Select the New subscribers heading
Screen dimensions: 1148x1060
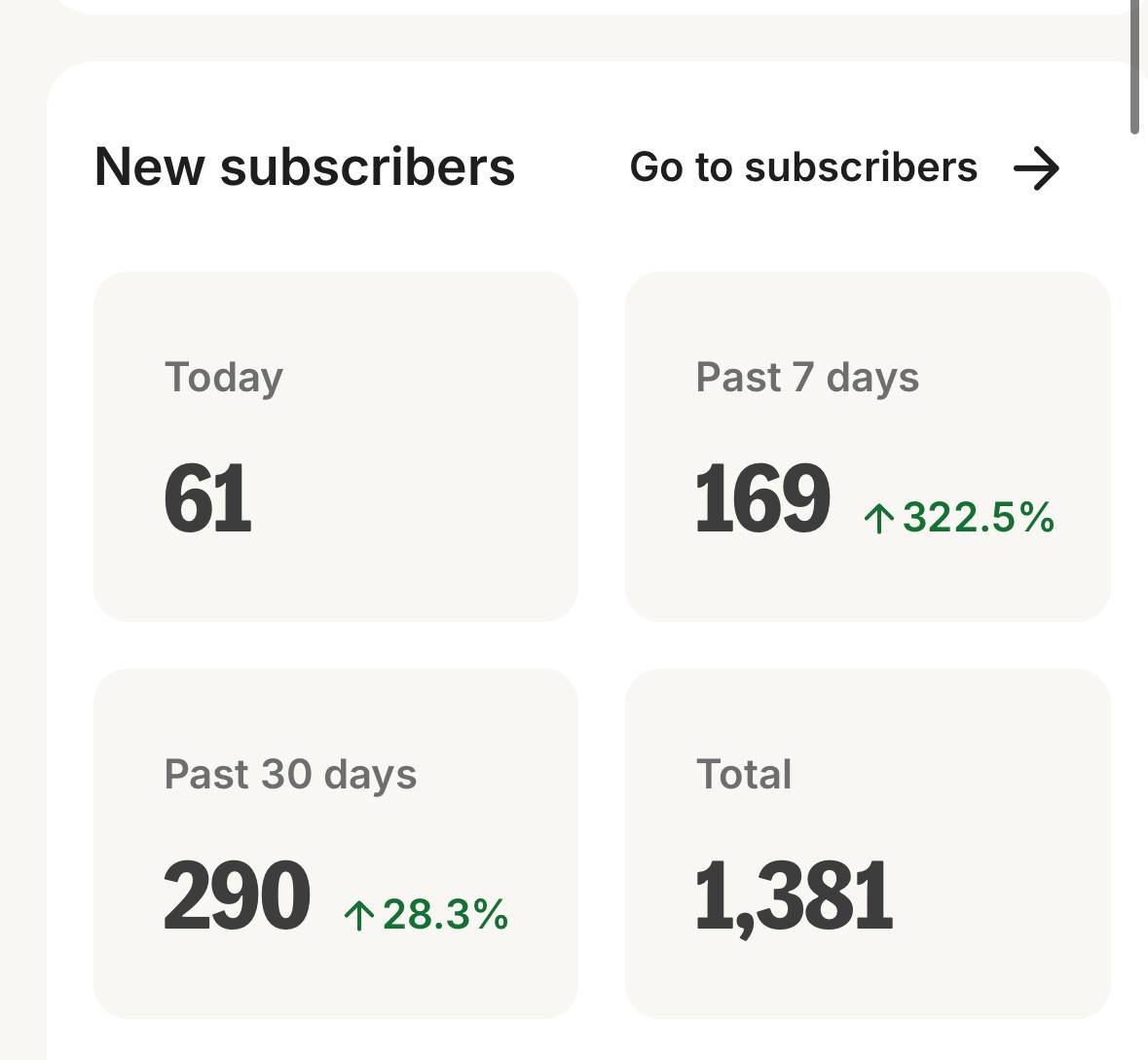305,166
